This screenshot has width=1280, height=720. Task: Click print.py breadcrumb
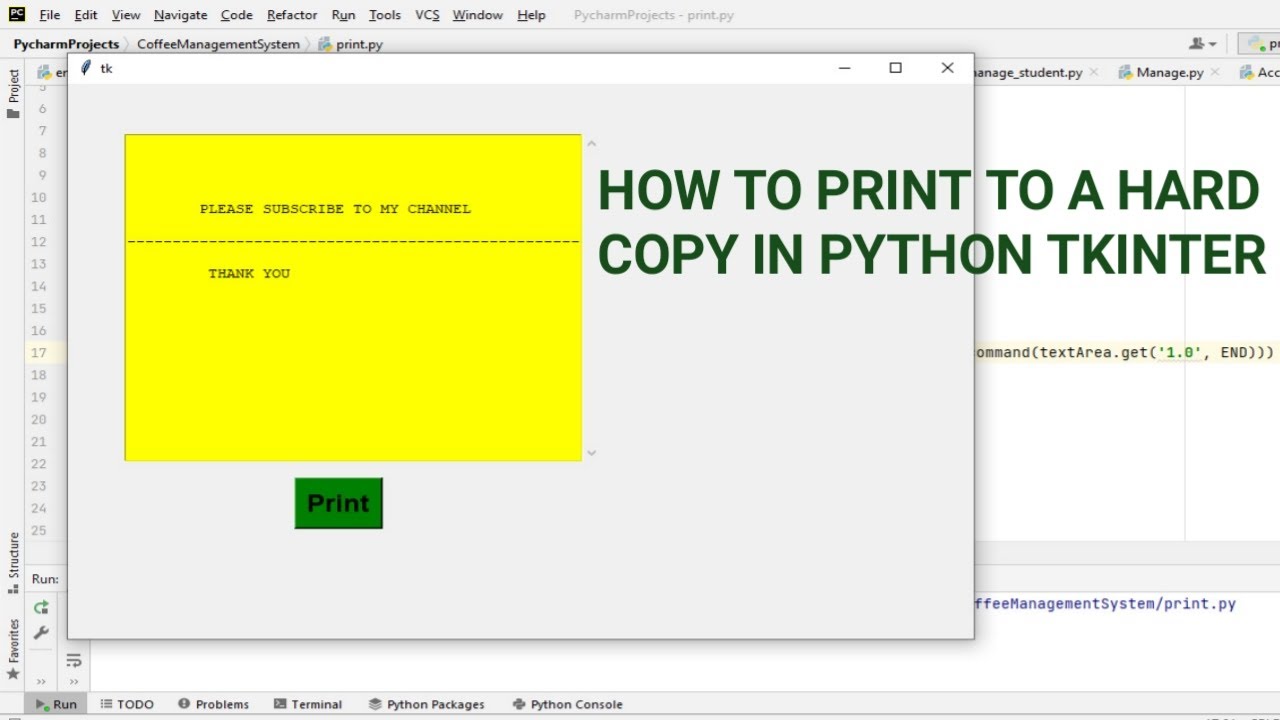[351, 44]
